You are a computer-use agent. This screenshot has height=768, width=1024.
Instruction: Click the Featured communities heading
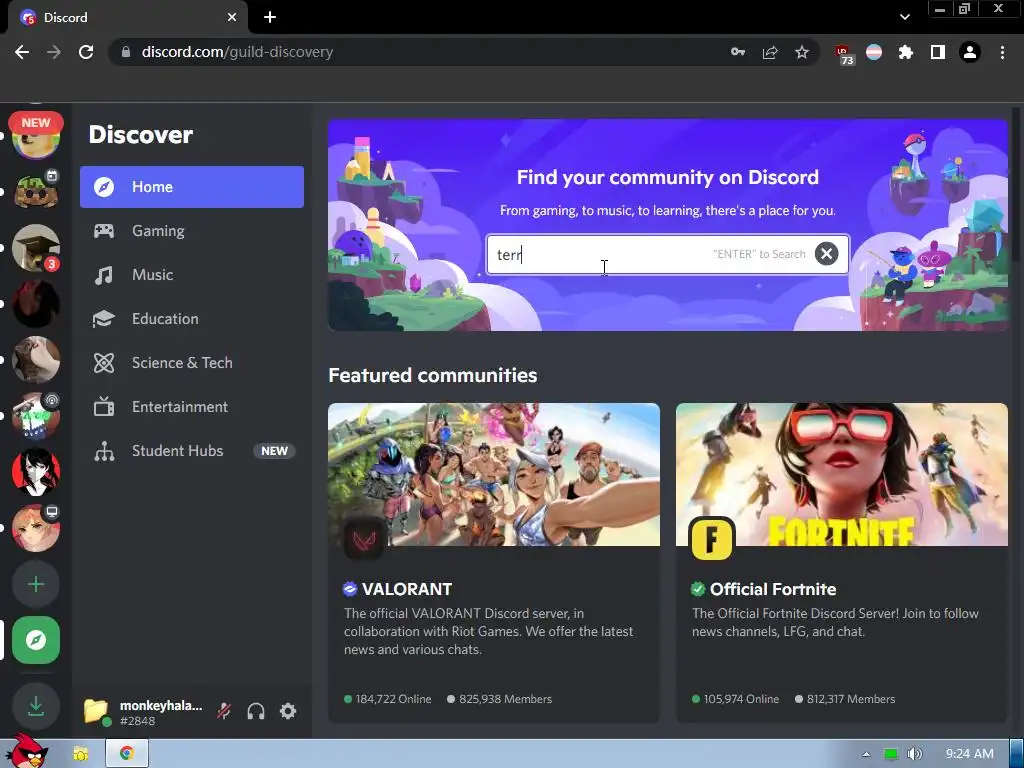pyautogui.click(x=433, y=376)
